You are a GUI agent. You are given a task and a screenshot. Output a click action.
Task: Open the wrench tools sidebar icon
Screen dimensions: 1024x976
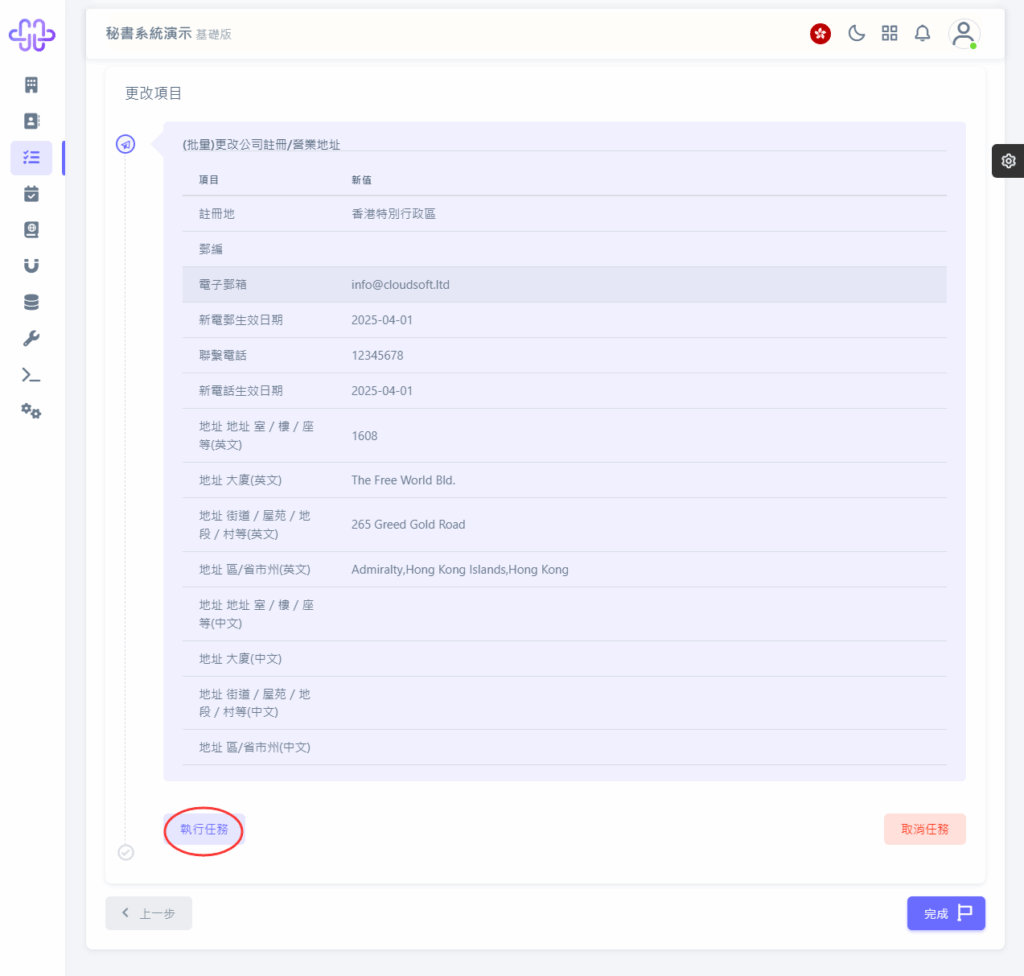tap(31, 338)
